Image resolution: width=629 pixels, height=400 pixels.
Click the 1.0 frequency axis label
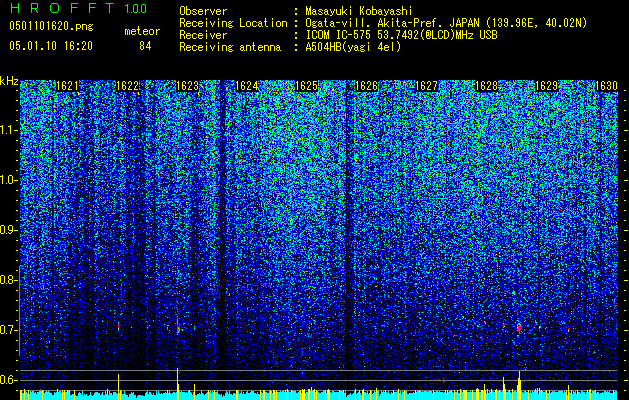[9, 180]
